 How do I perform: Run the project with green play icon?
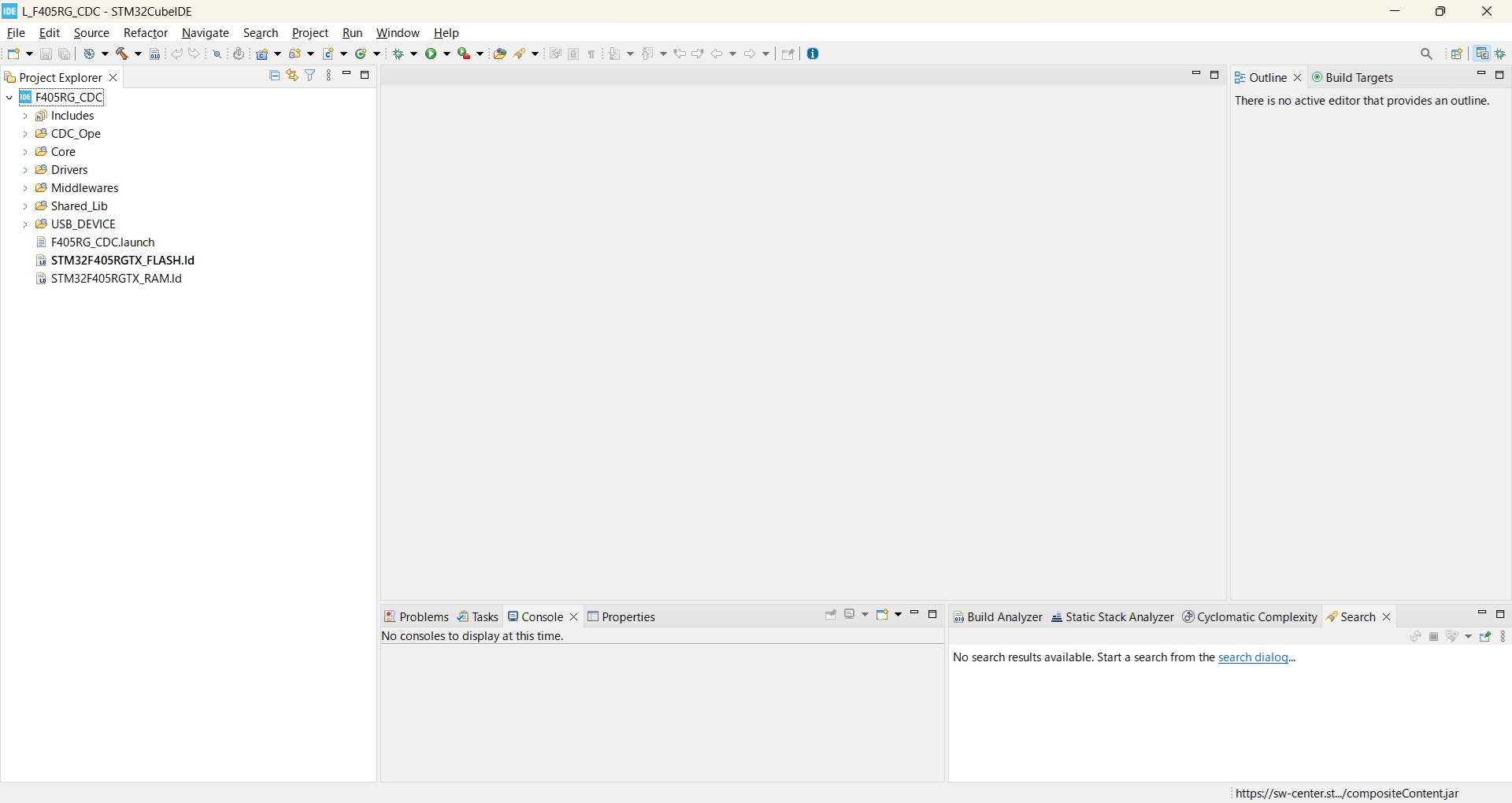[432, 54]
